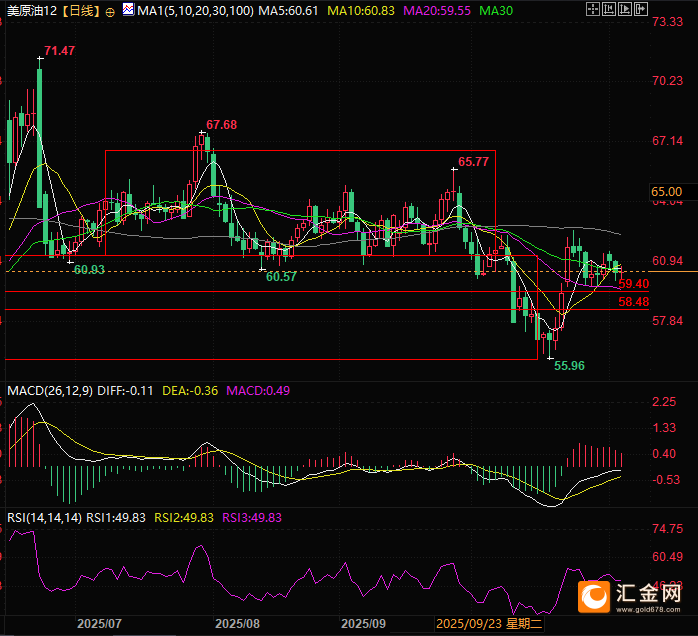Click the 71.47 high price label
The image size is (698, 636).
(59, 50)
